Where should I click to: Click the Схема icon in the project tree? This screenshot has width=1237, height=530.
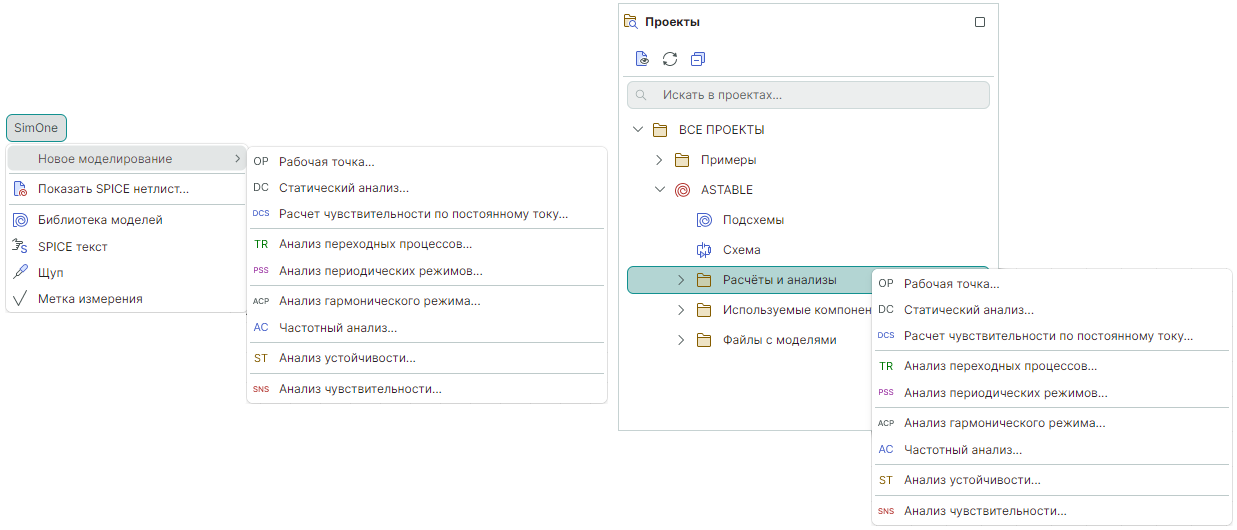(x=704, y=250)
